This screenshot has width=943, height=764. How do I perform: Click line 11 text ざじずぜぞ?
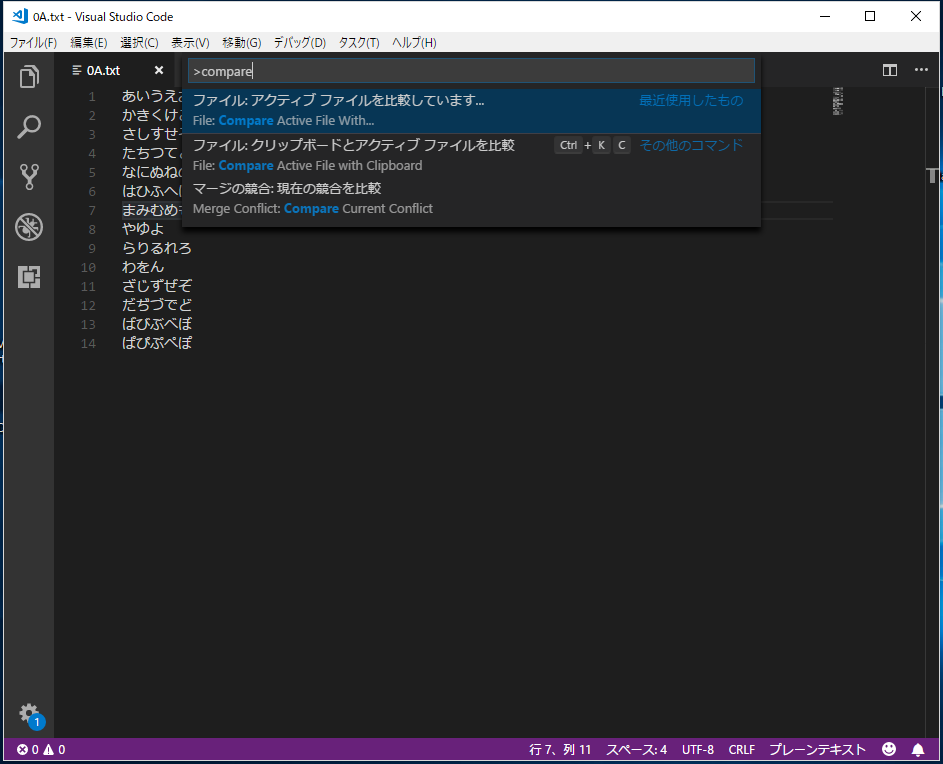(x=157, y=286)
